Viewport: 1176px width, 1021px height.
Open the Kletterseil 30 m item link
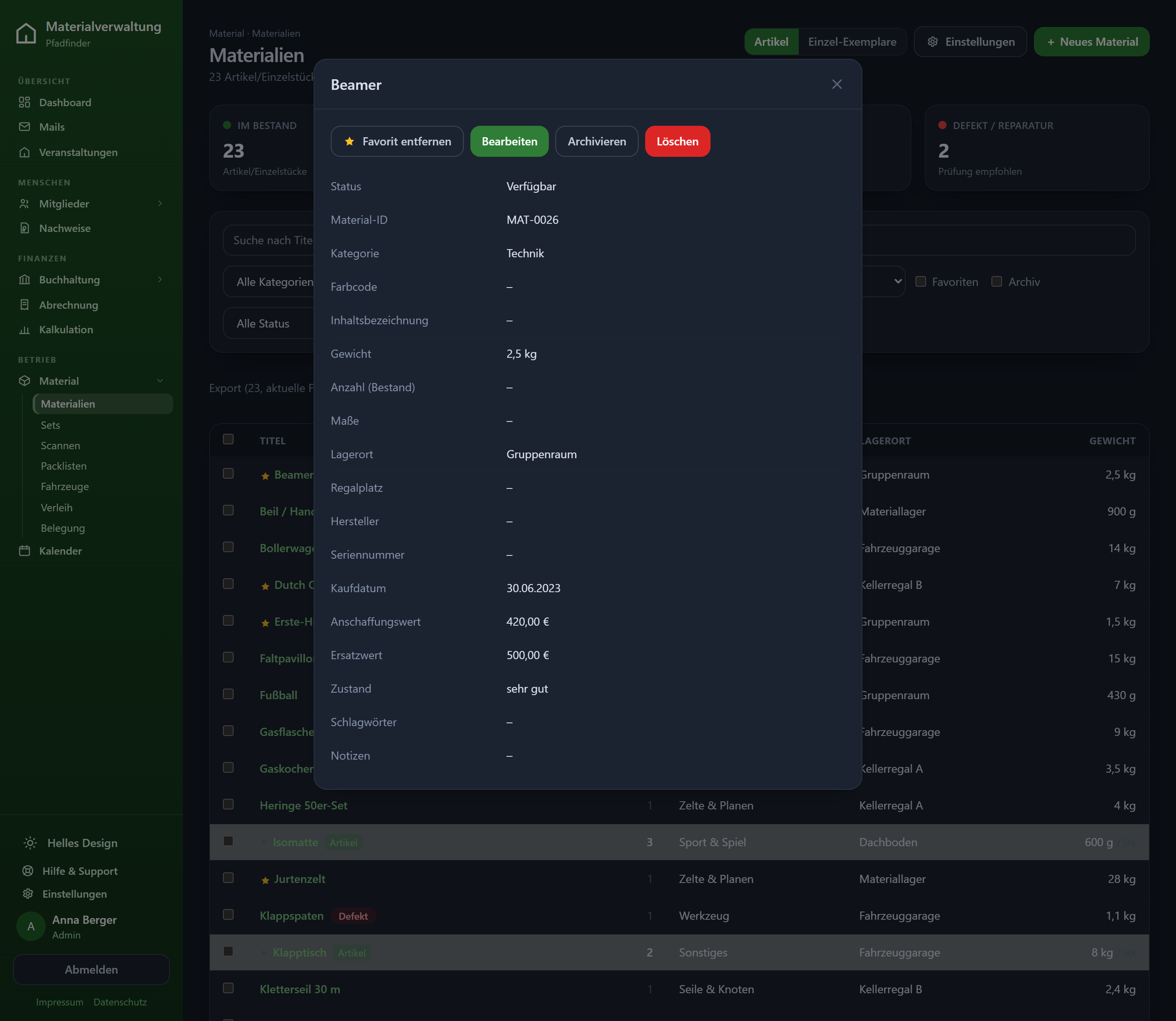coord(300,989)
